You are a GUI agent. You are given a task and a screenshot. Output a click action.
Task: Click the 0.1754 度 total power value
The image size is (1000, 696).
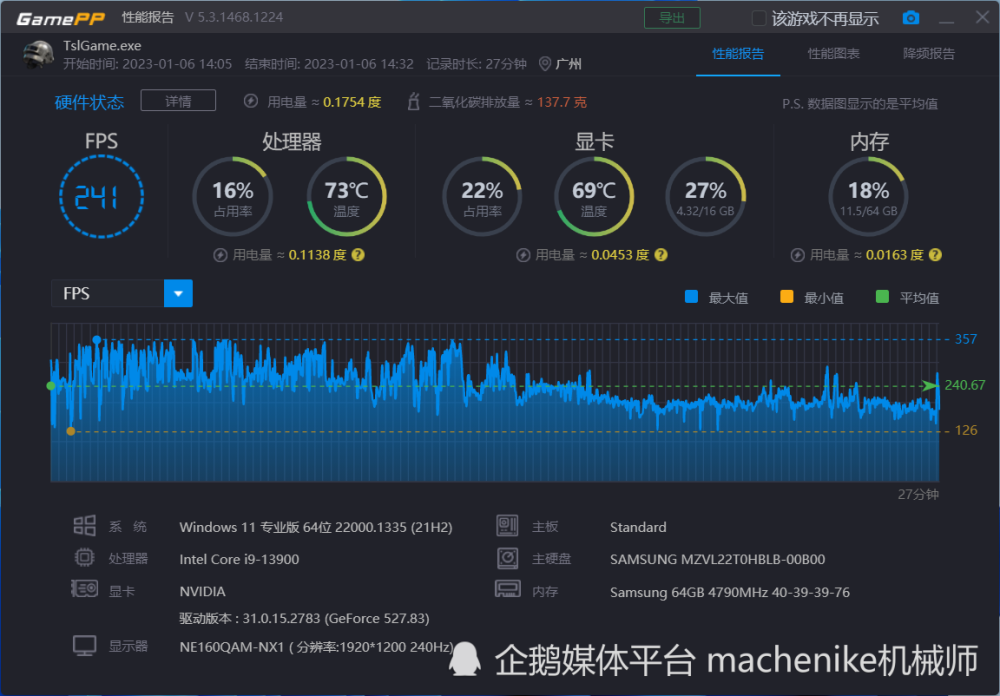coord(352,102)
